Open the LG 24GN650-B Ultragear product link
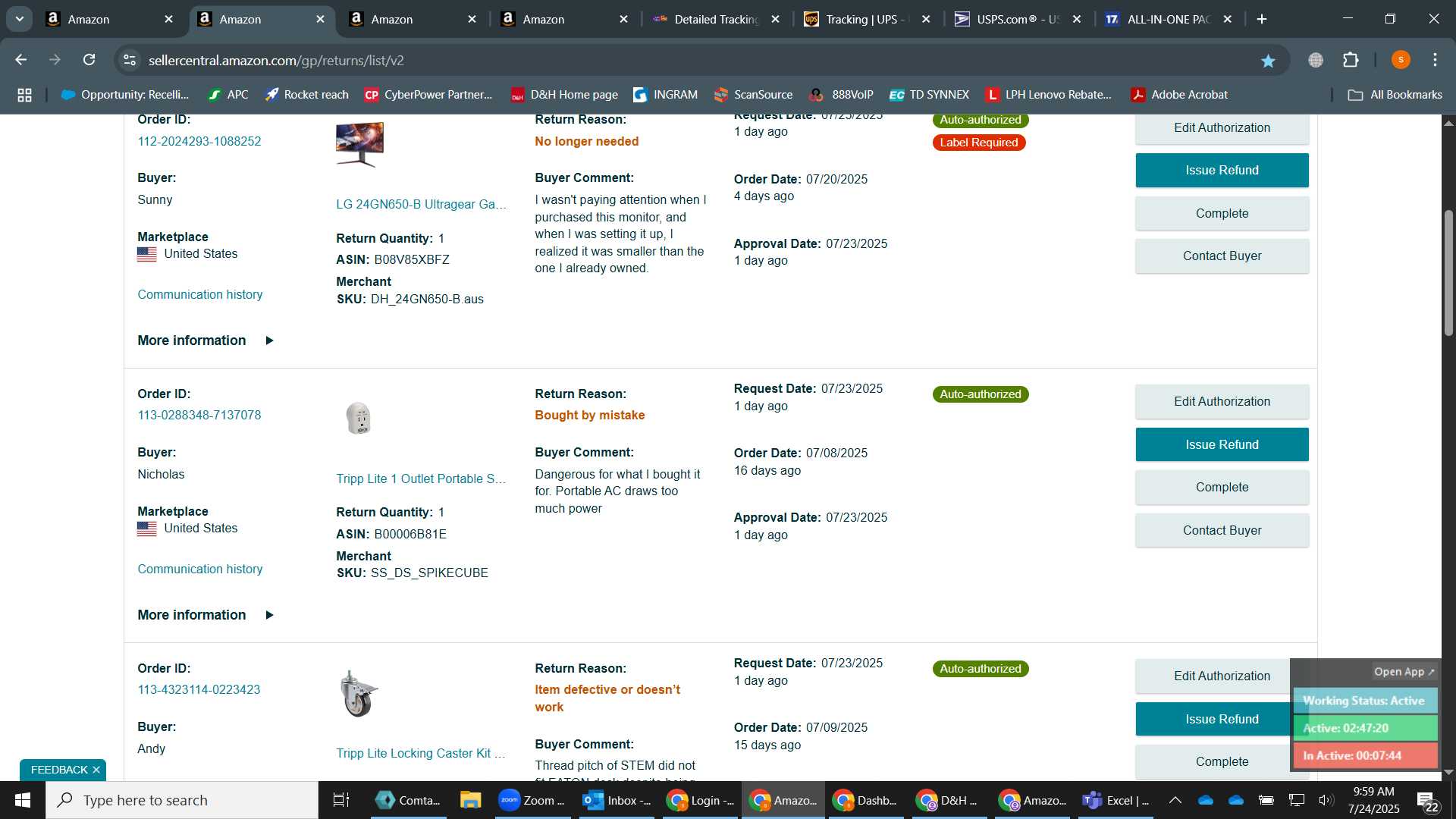This screenshot has height=819, width=1456. 421,204
